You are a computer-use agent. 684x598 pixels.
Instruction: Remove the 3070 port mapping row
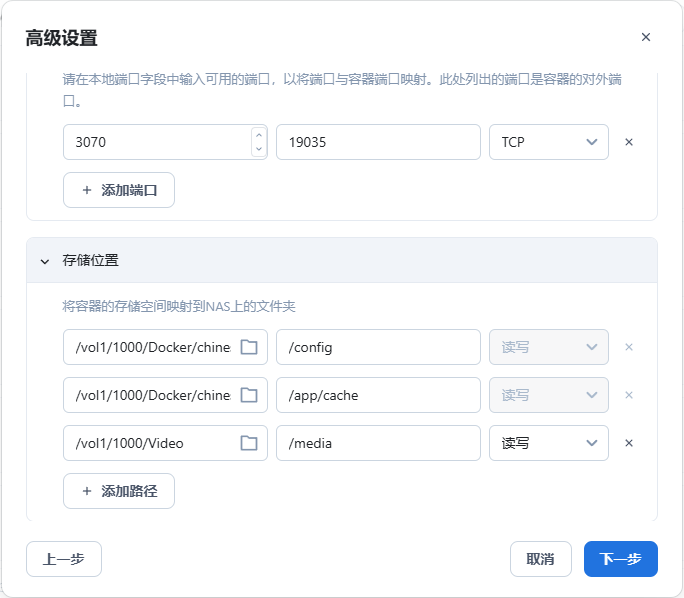coord(629,142)
